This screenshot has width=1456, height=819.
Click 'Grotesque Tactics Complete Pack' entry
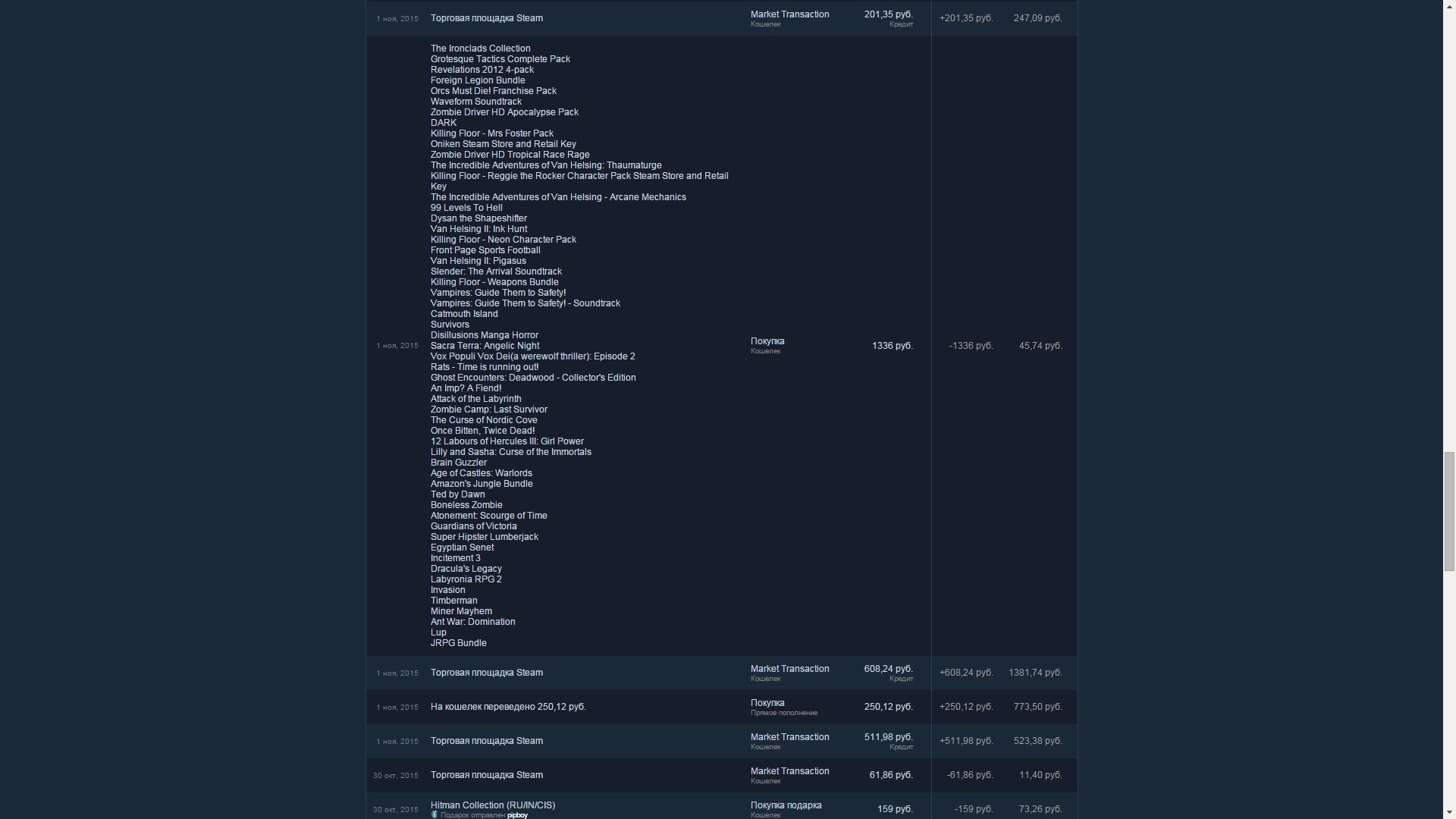coord(500,59)
